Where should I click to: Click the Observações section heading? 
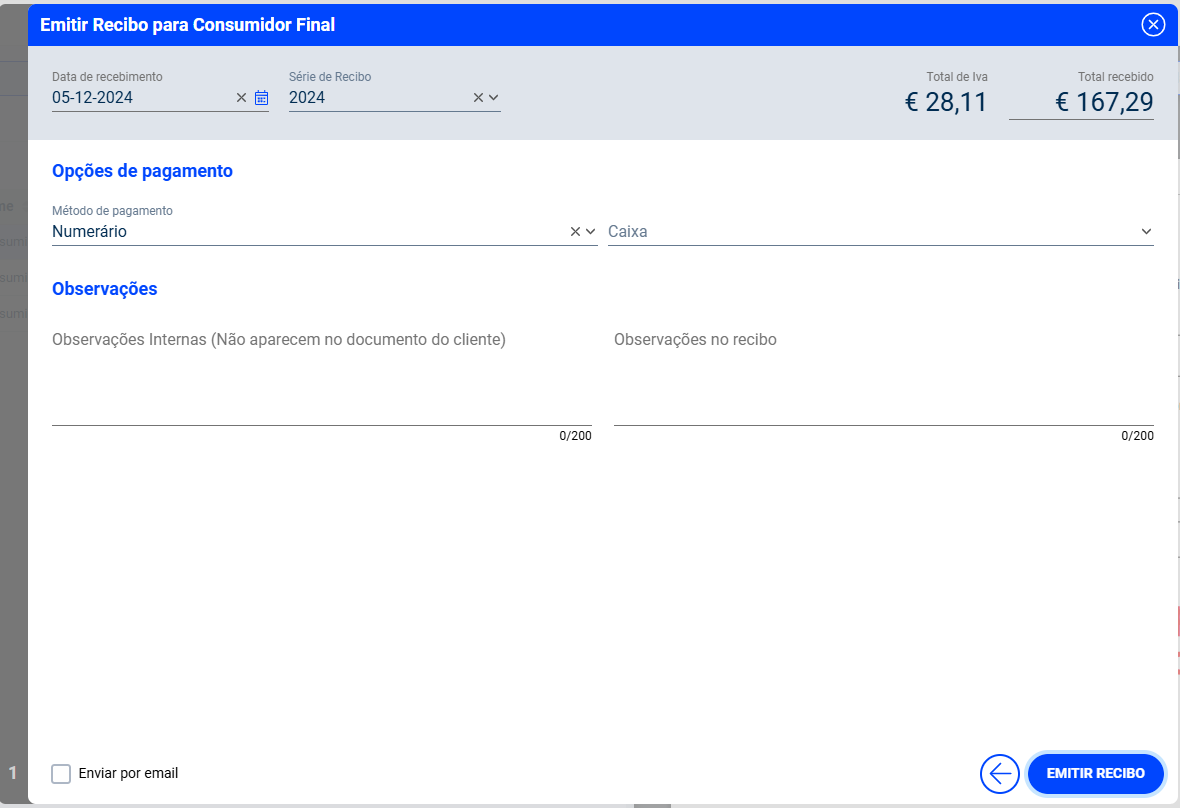[x=105, y=289]
